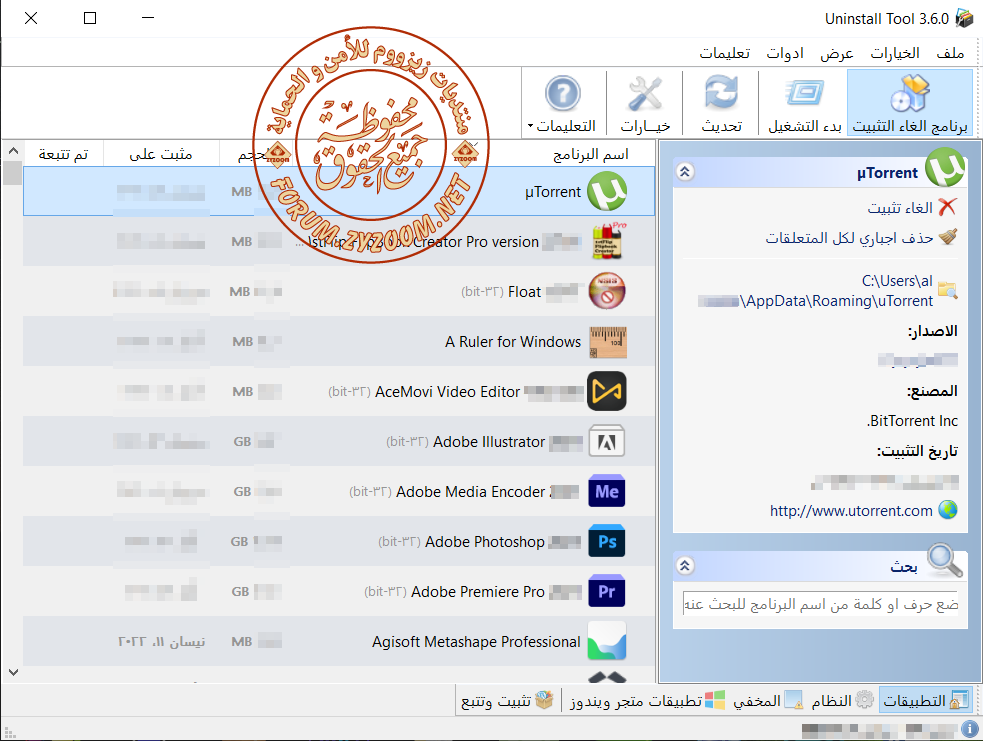This screenshot has height=741, width=983.
Task: Select the Adobe Premiere Pro icon
Action: point(607,591)
